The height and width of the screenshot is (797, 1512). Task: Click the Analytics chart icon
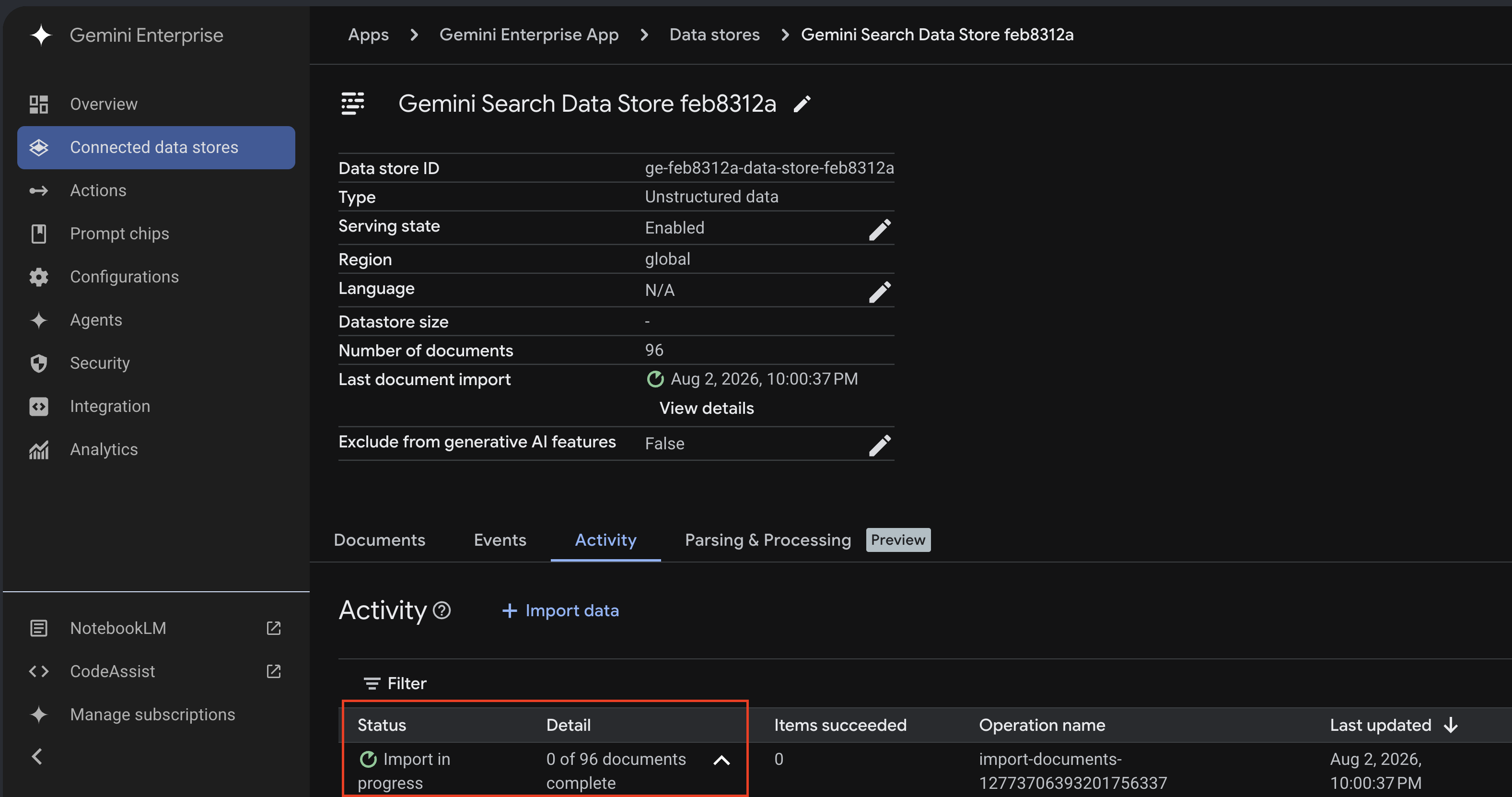tap(39, 449)
